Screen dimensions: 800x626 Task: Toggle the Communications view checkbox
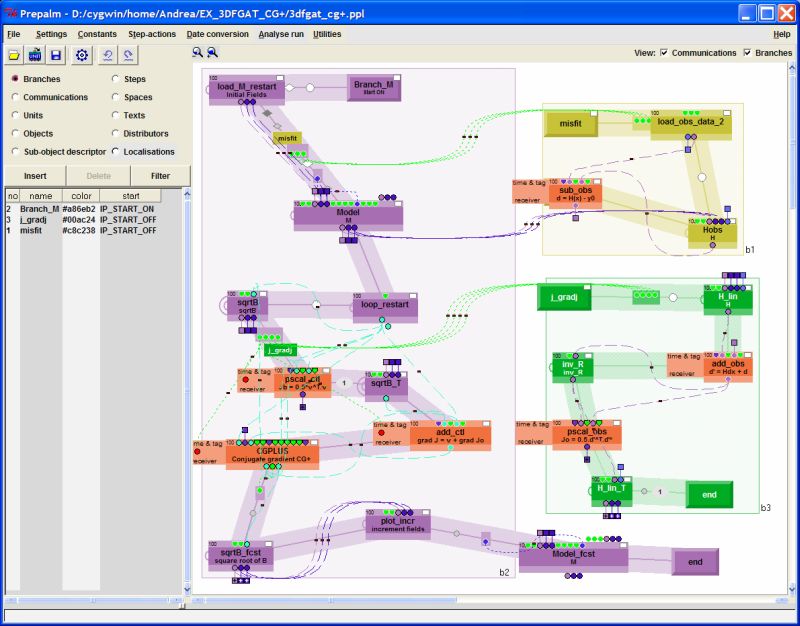(665, 53)
